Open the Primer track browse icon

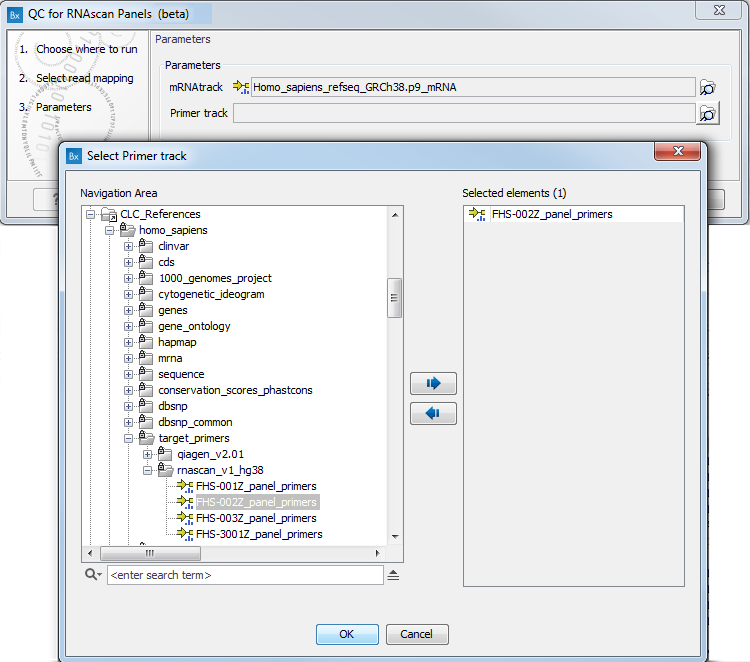tap(707, 114)
